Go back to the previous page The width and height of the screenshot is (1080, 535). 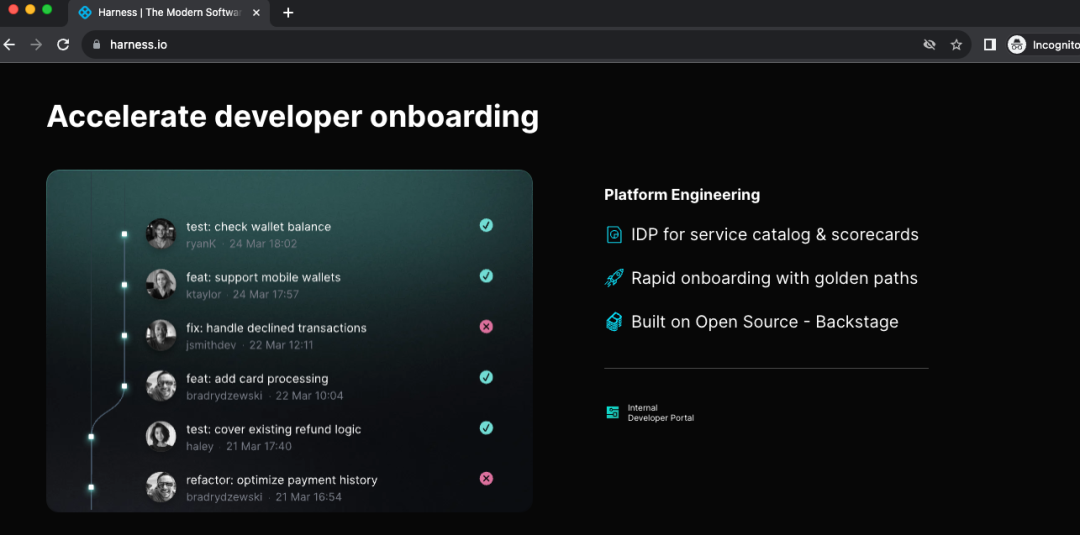pyautogui.click(x=10, y=45)
